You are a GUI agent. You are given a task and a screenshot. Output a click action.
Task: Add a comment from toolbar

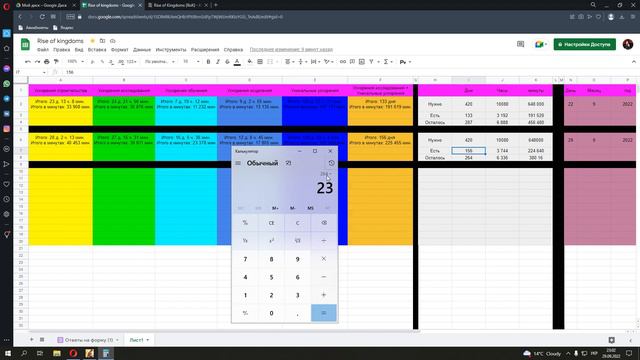coord(352,62)
